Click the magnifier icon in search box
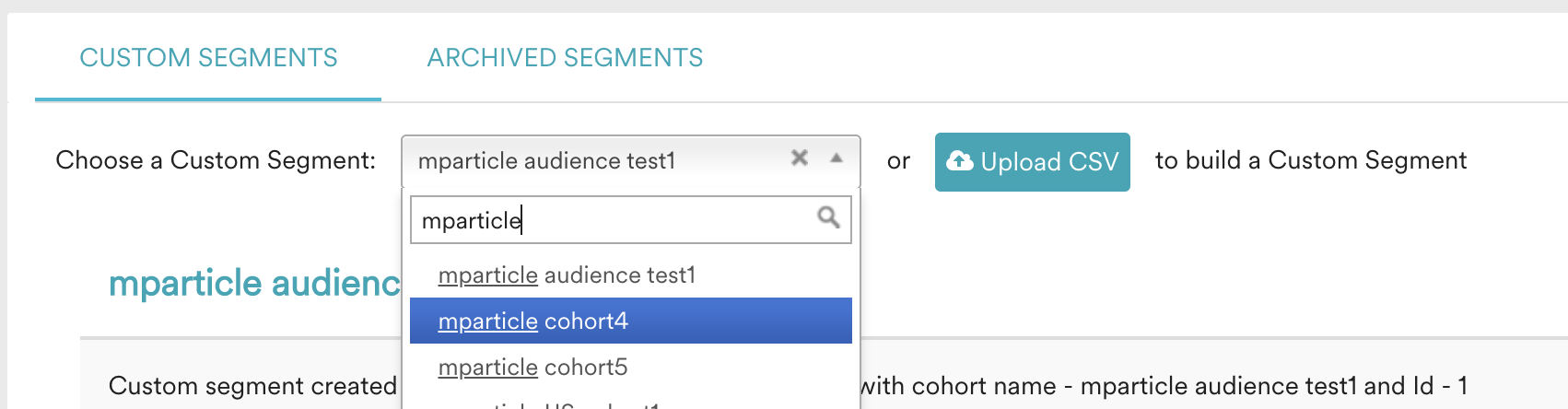Image resolution: width=1568 pixels, height=409 pixels. (x=828, y=217)
